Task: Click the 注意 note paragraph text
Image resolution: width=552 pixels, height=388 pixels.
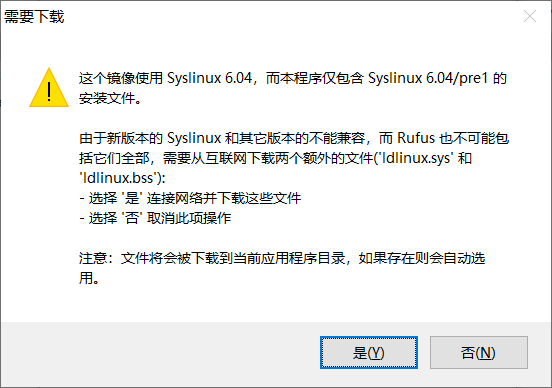Action: coord(282,268)
